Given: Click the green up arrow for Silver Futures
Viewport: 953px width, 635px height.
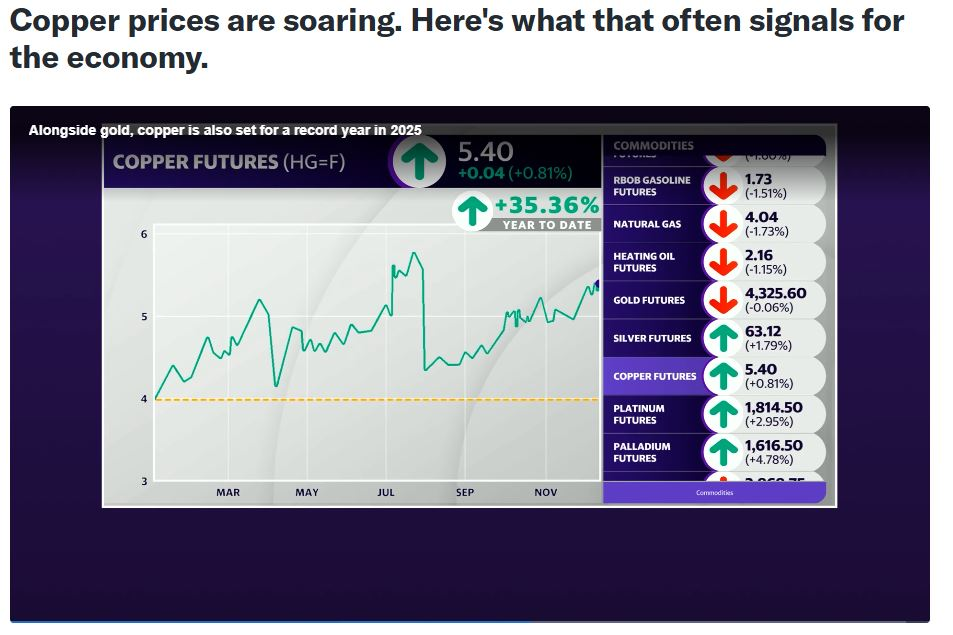Looking at the screenshot, I should point(720,338).
